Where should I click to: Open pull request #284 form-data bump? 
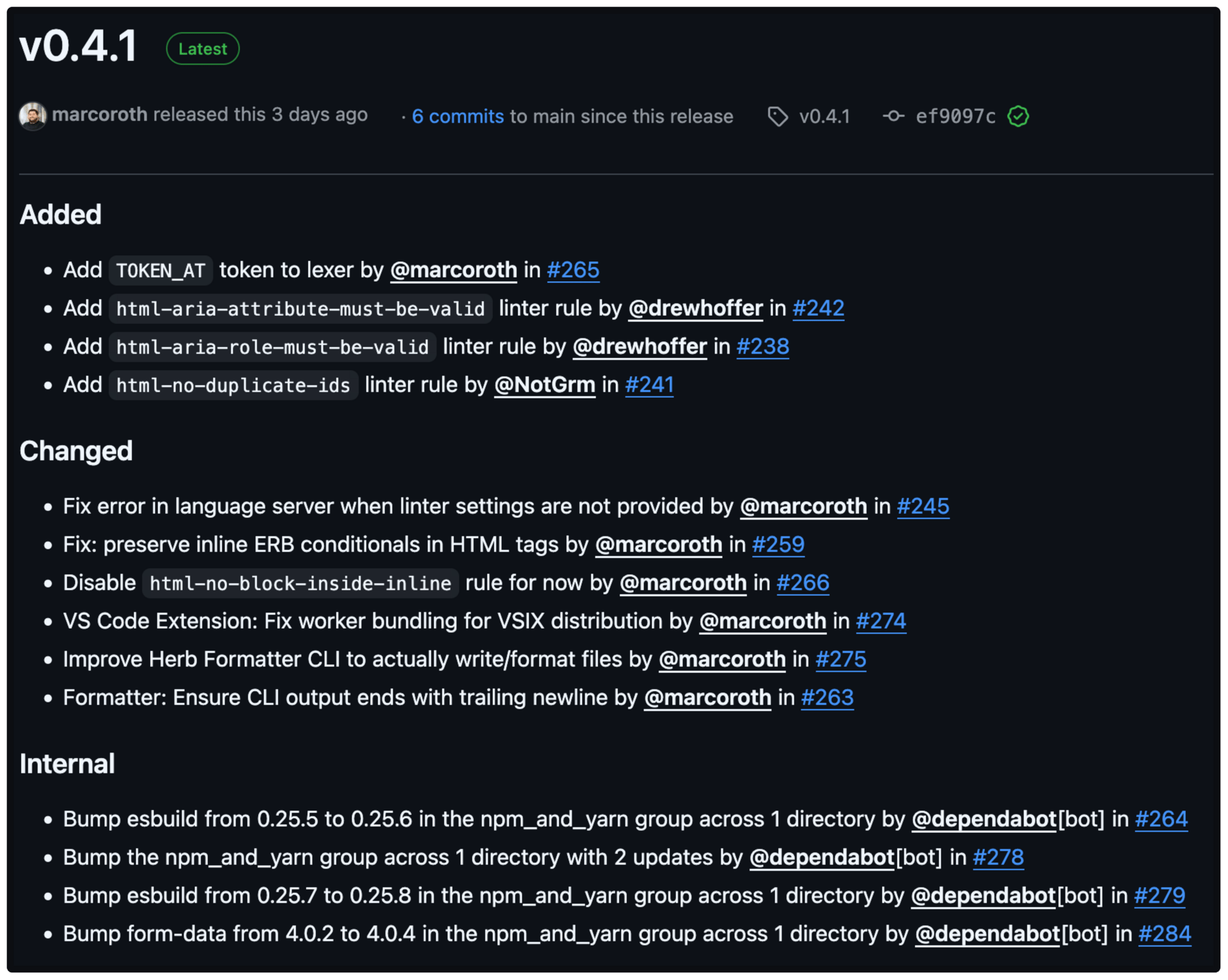click(x=1165, y=935)
